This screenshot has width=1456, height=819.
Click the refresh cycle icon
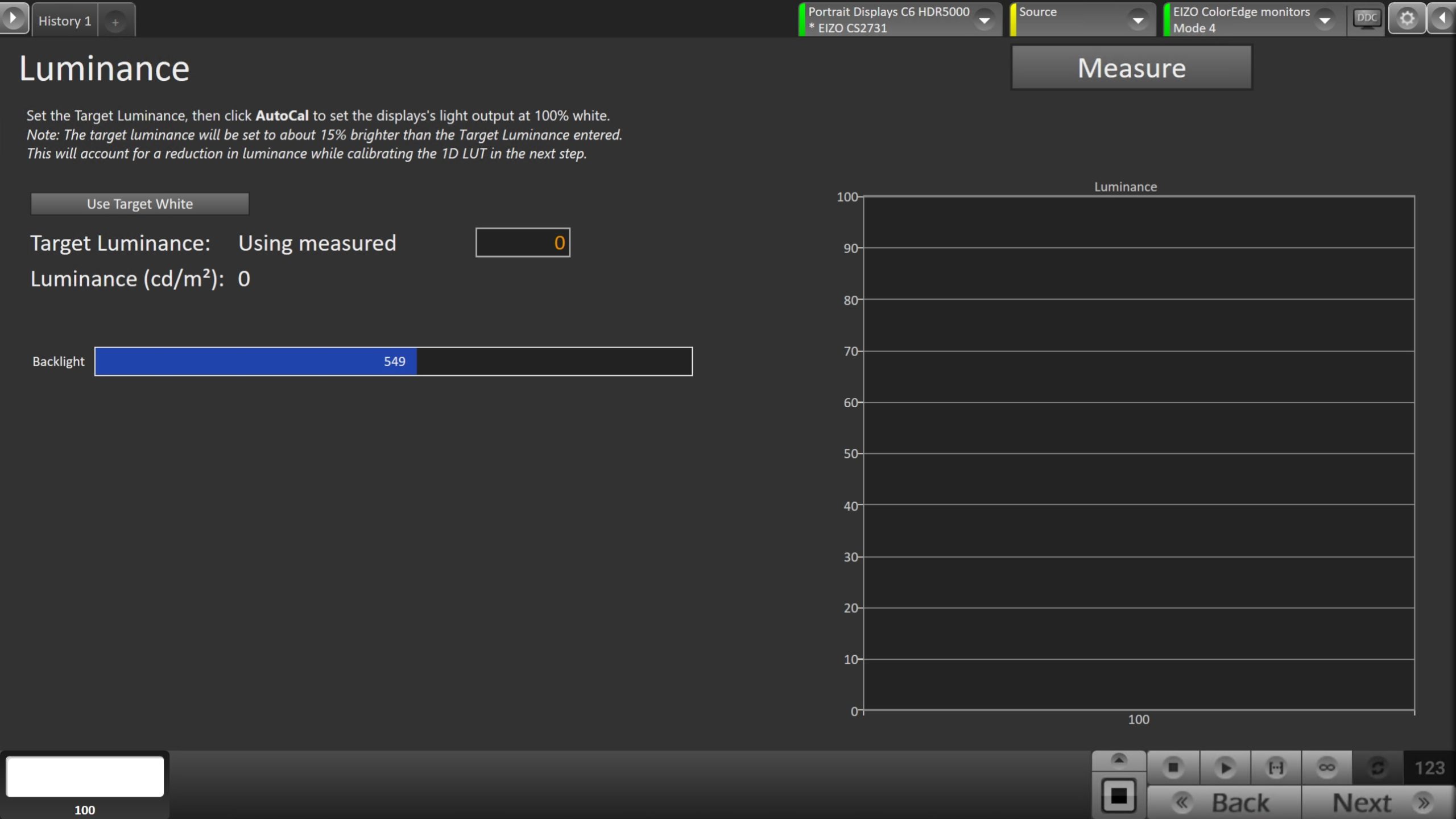point(1377,768)
